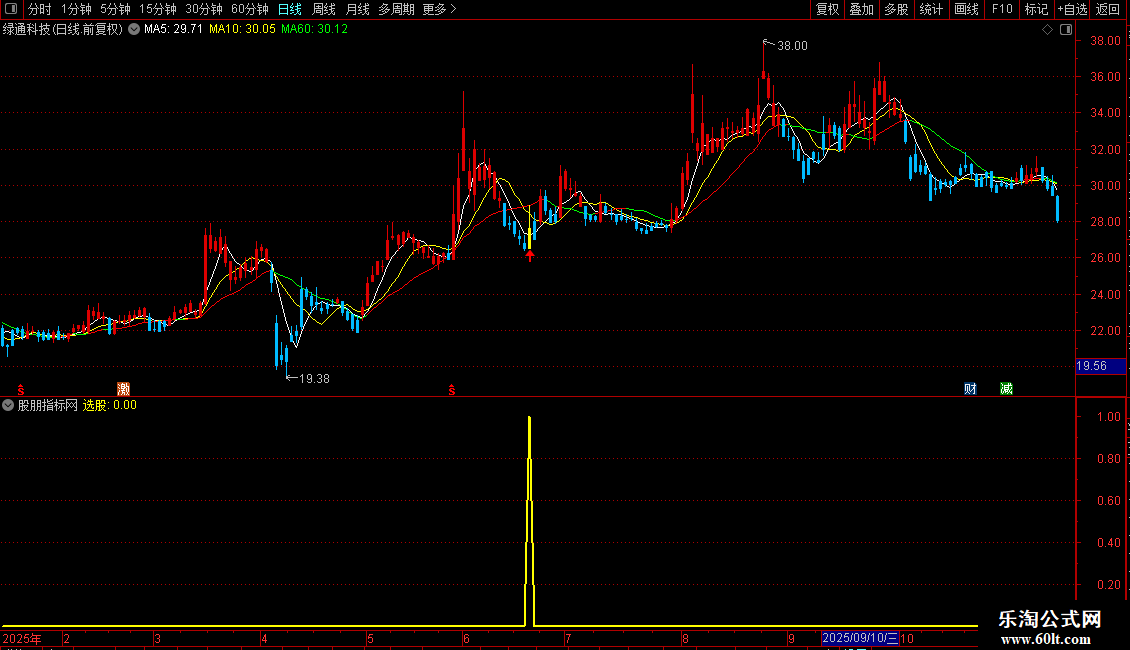Click 返回 to go back
The image size is (1130, 650).
click(x=1108, y=9)
